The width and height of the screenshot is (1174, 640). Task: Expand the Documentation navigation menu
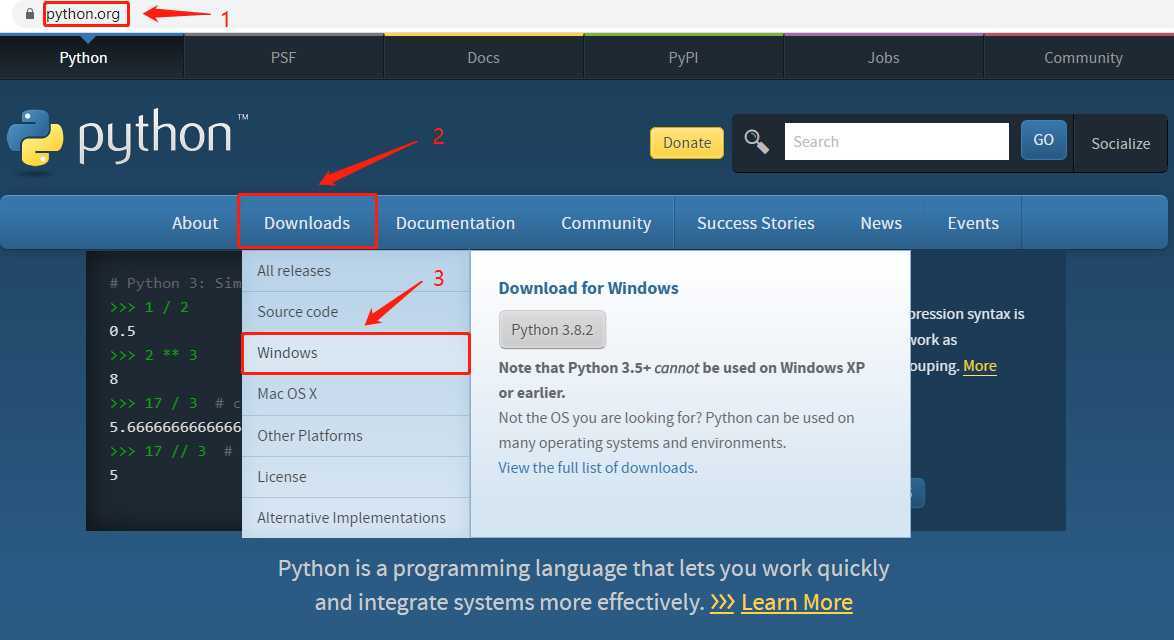pos(455,223)
